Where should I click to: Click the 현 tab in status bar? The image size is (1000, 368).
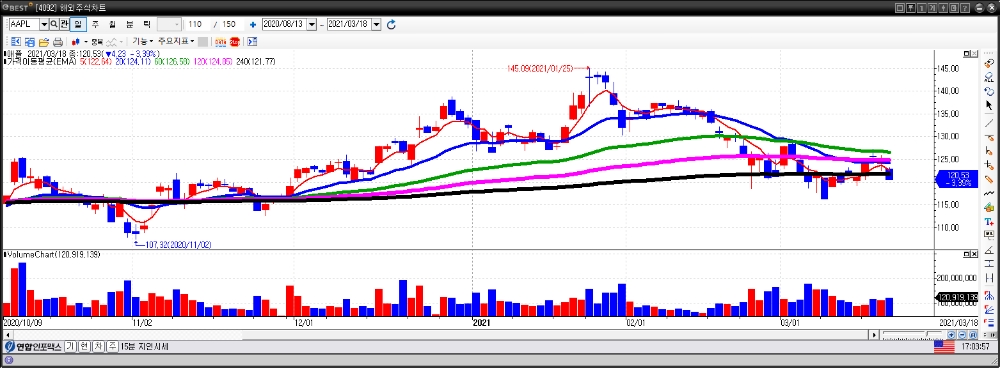coord(84,346)
